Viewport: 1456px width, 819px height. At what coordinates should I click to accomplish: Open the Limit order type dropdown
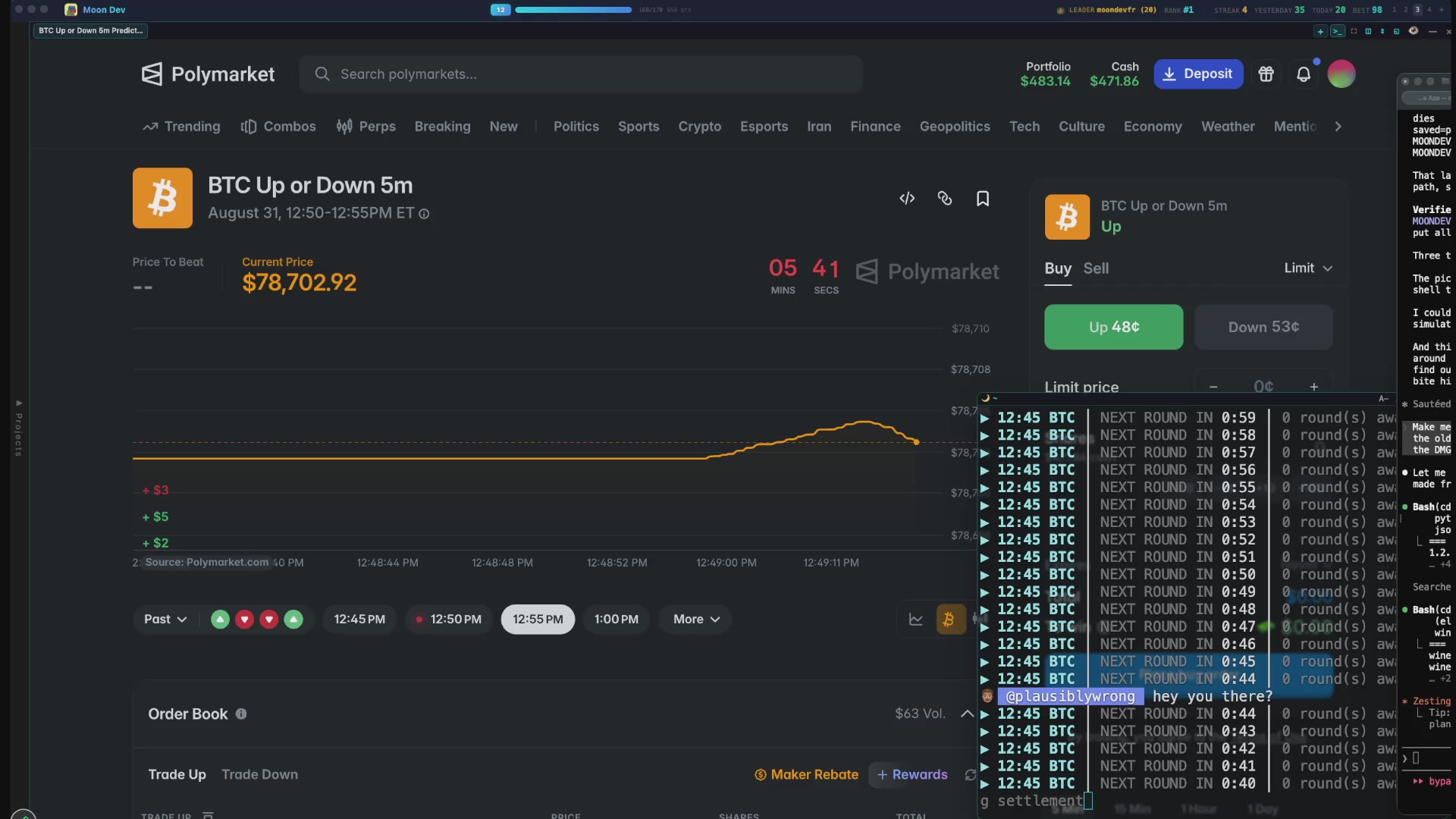click(x=1308, y=268)
